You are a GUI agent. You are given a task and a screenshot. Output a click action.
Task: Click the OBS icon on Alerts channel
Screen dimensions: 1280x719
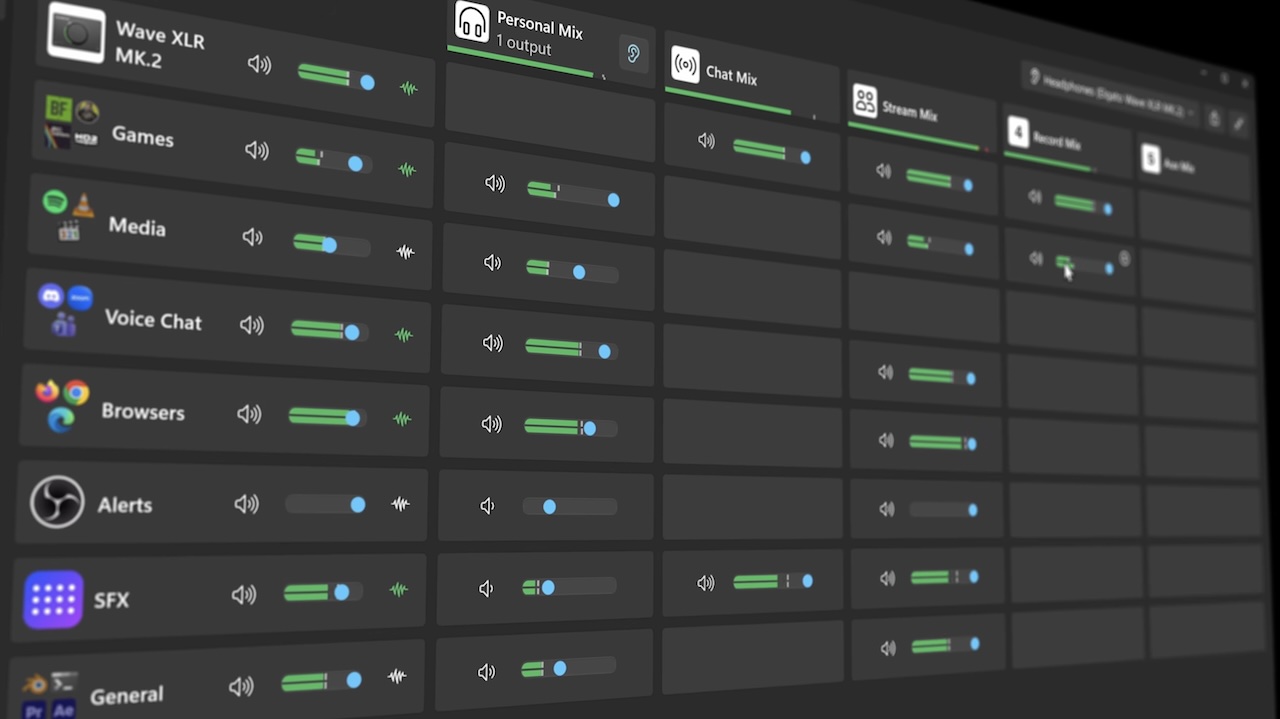pos(57,502)
